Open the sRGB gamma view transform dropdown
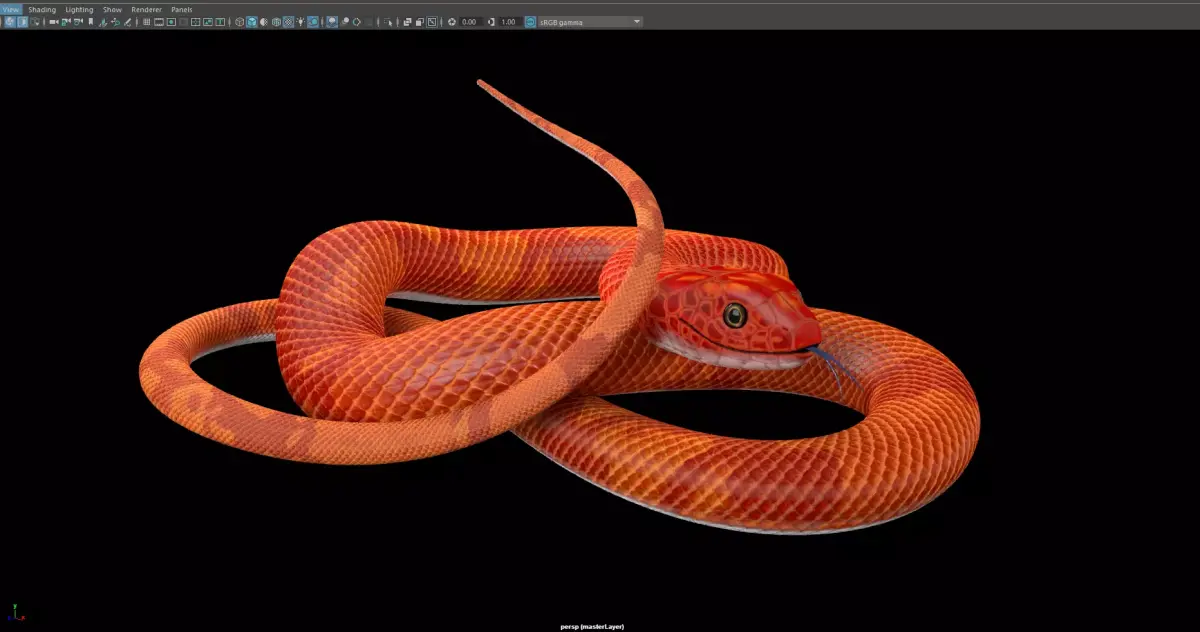This screenshot has width=1200, height=632. click(x=590, y=22)
